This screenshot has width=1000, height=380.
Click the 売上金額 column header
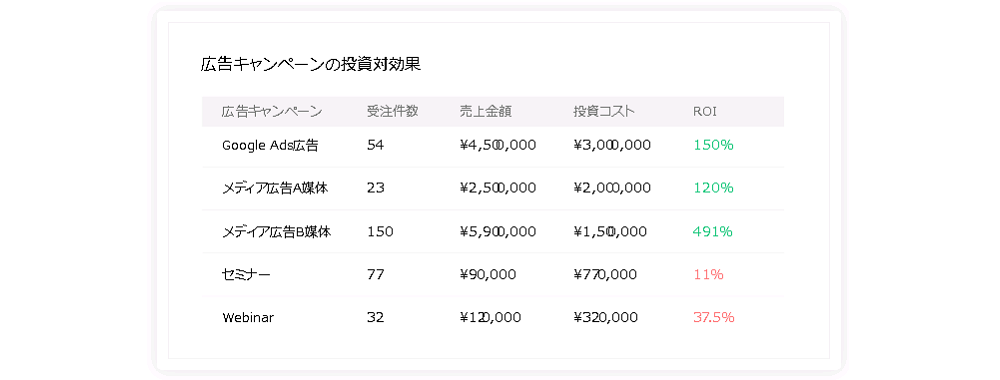point(485,112)
